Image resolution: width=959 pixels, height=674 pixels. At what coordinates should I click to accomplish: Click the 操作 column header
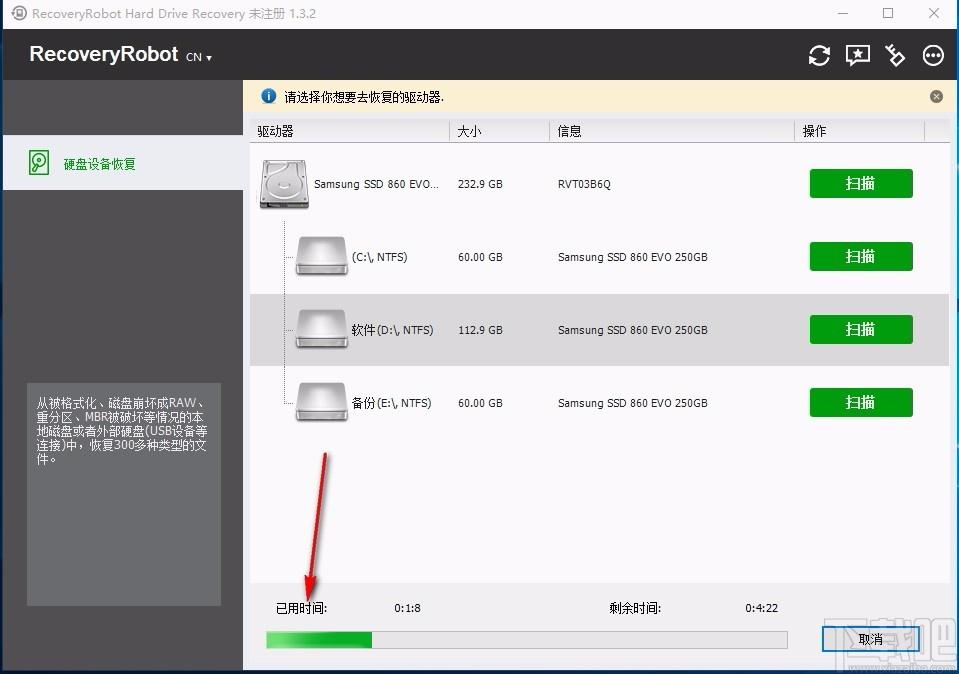pyautogui.click(x=859, y=131)
